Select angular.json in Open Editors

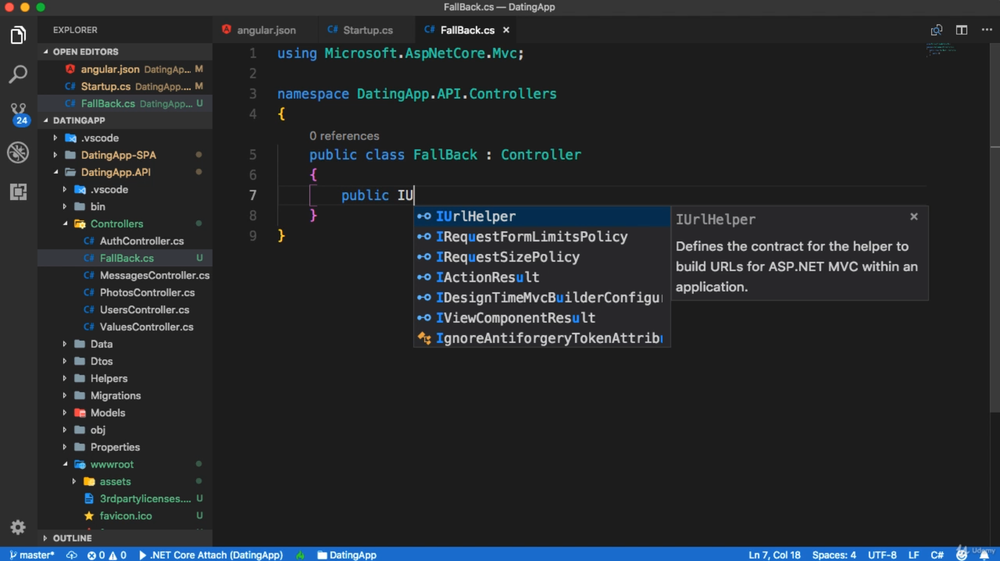[x=125, y=69]
